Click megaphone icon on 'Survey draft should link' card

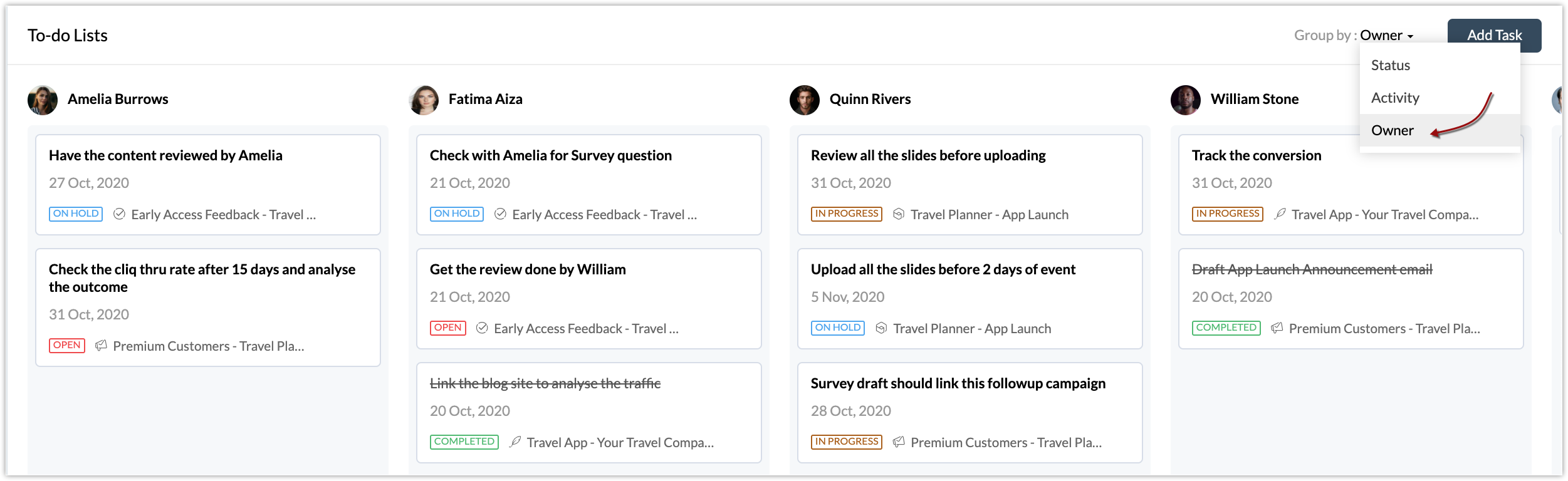coord(899,442)
